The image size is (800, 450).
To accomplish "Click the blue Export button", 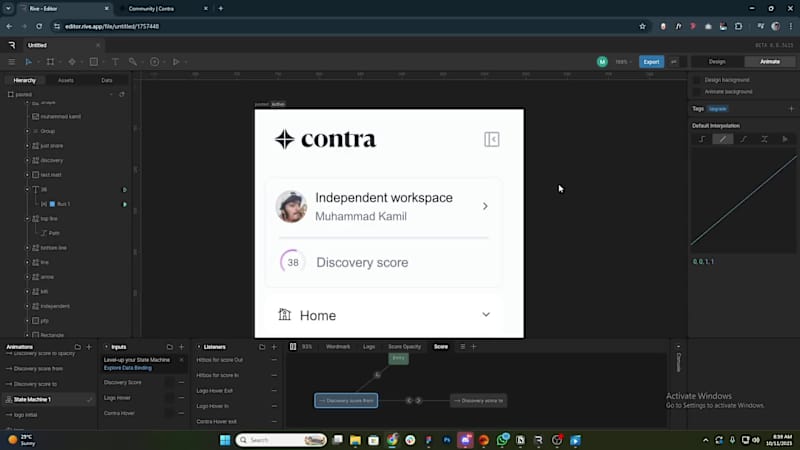I will point(652,62).
